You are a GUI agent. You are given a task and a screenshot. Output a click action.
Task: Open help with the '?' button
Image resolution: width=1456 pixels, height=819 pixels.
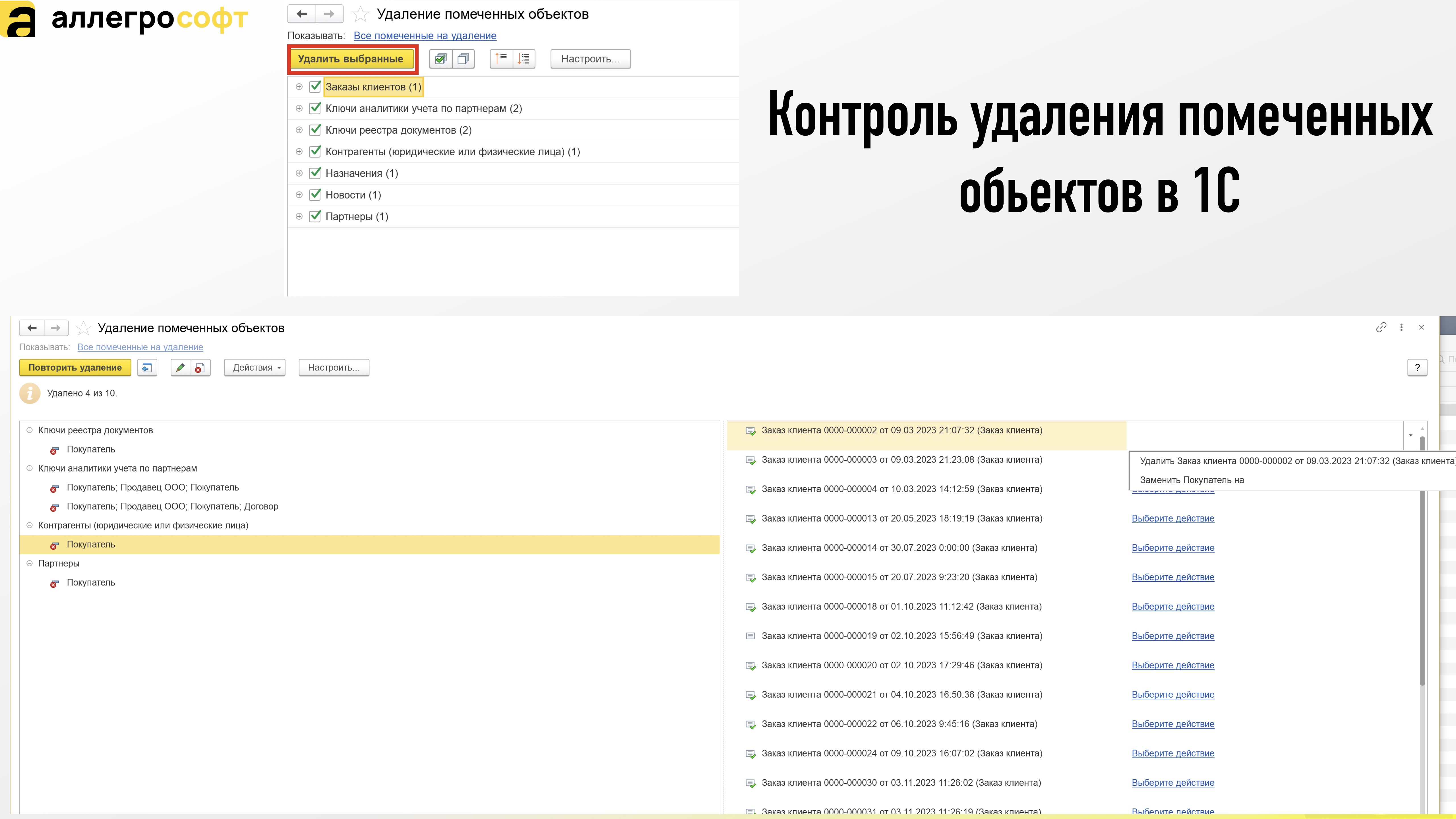click(1417, 367)
